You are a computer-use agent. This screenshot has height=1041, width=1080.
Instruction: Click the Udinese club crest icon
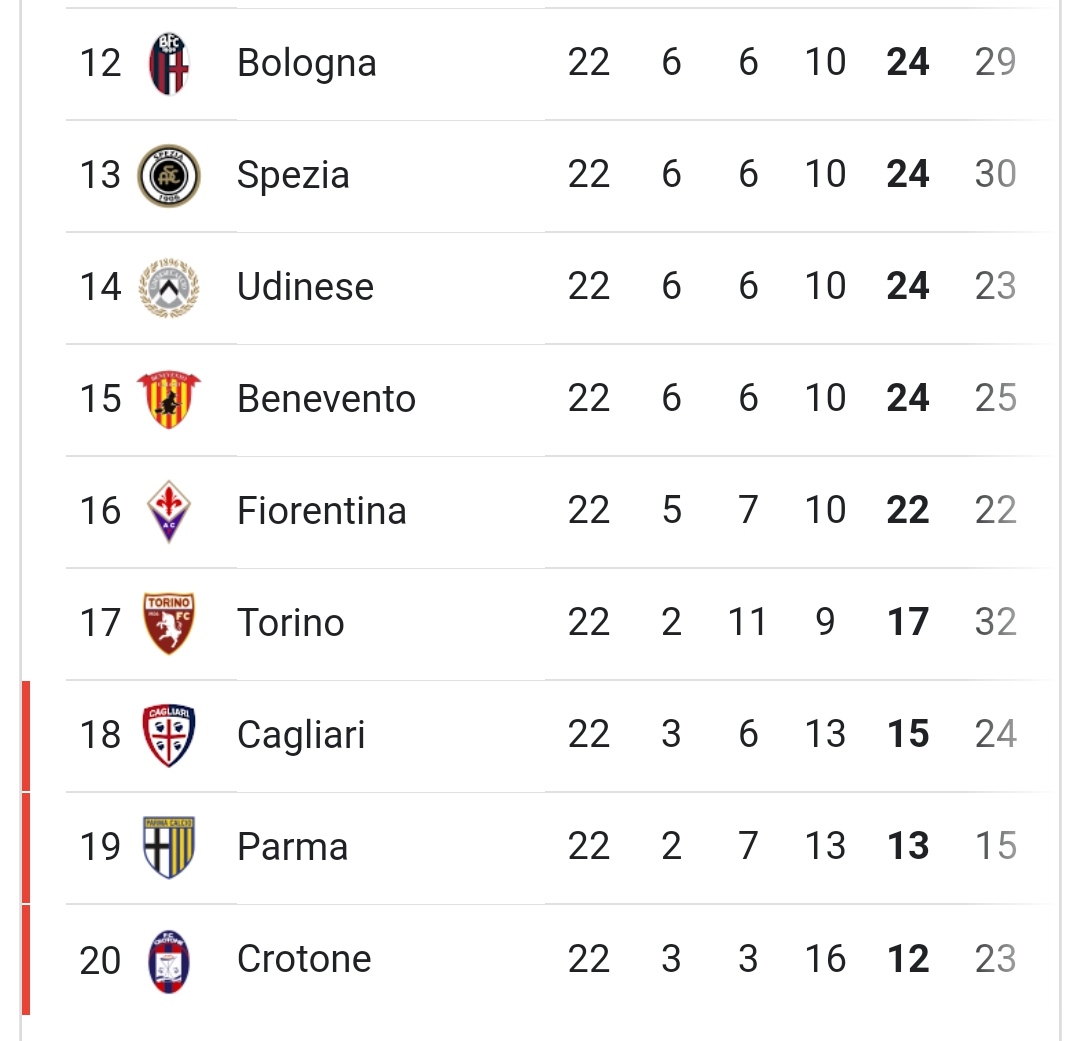168,287
